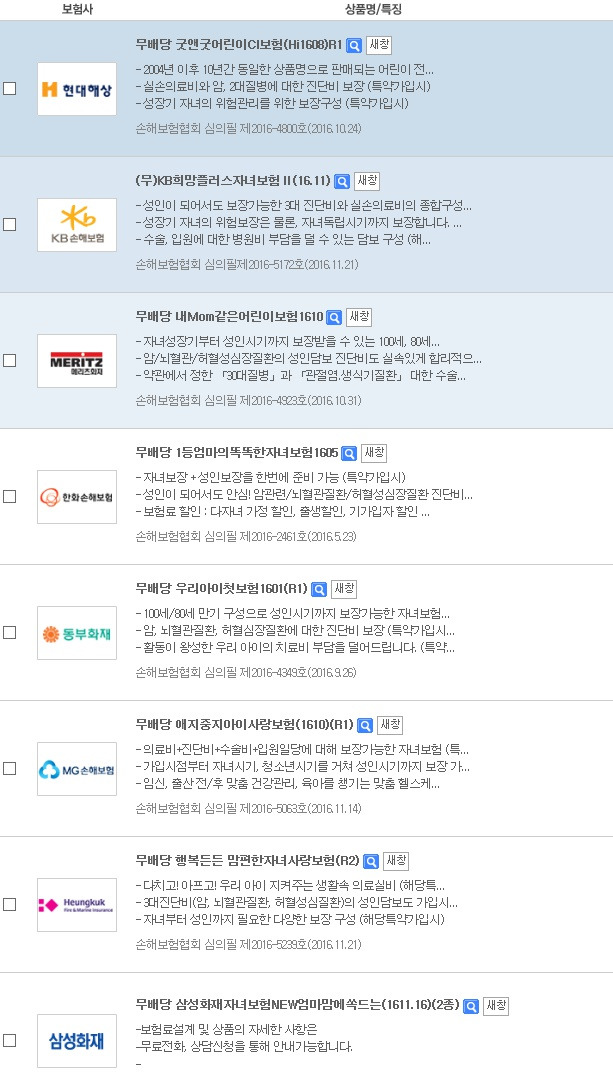Check the Heungkuk product checkbox

(10, 904)
